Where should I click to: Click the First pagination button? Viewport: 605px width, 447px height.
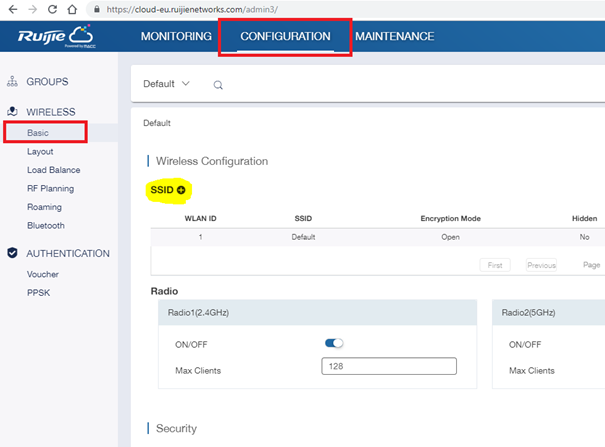point(495,265)
